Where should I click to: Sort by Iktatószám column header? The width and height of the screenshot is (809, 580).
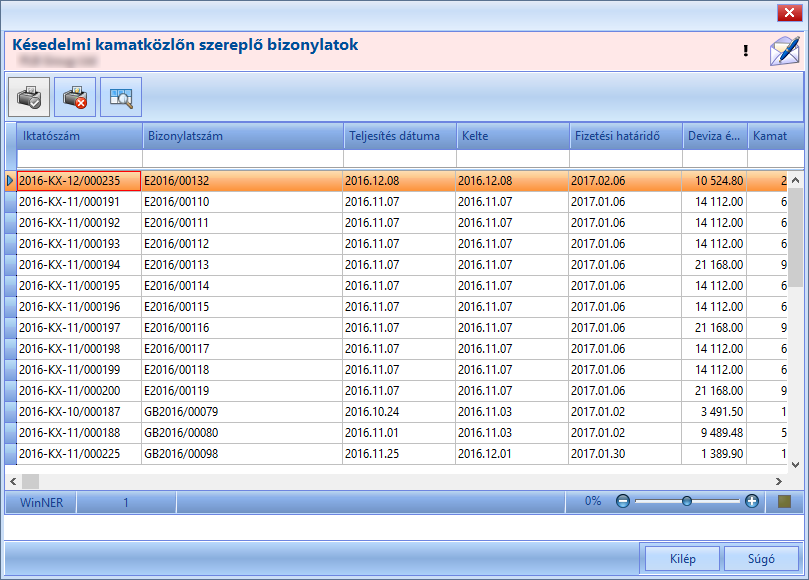click(x=79, y=136)
